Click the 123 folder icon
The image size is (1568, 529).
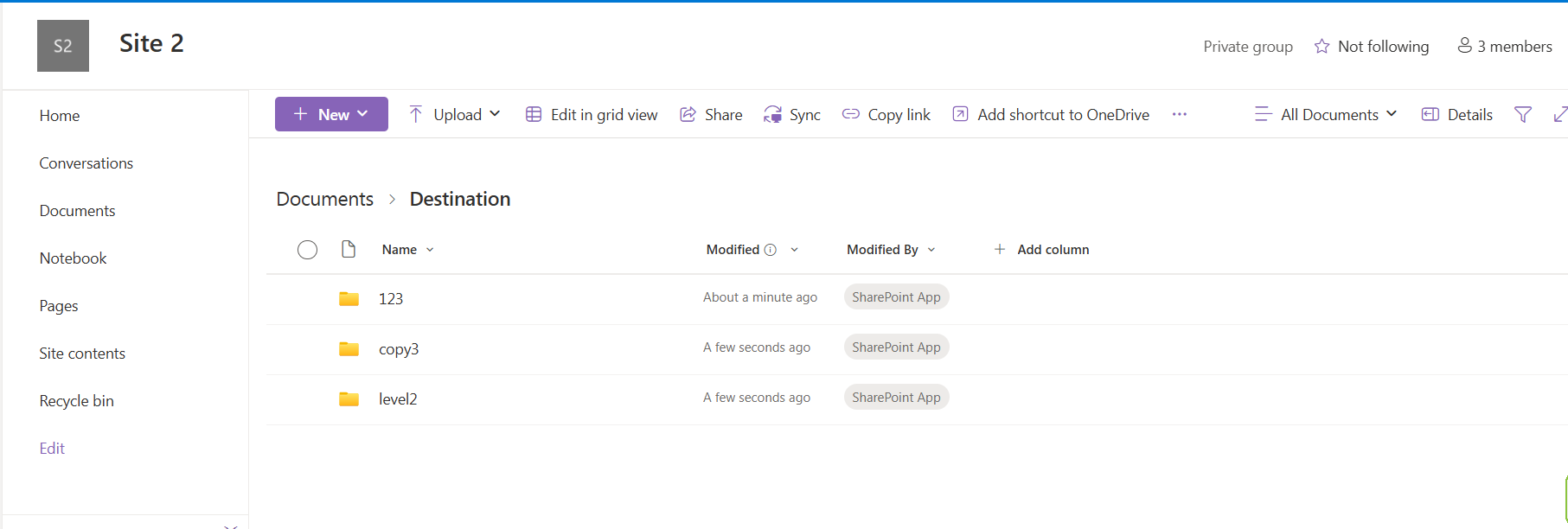tap(349, 299)
